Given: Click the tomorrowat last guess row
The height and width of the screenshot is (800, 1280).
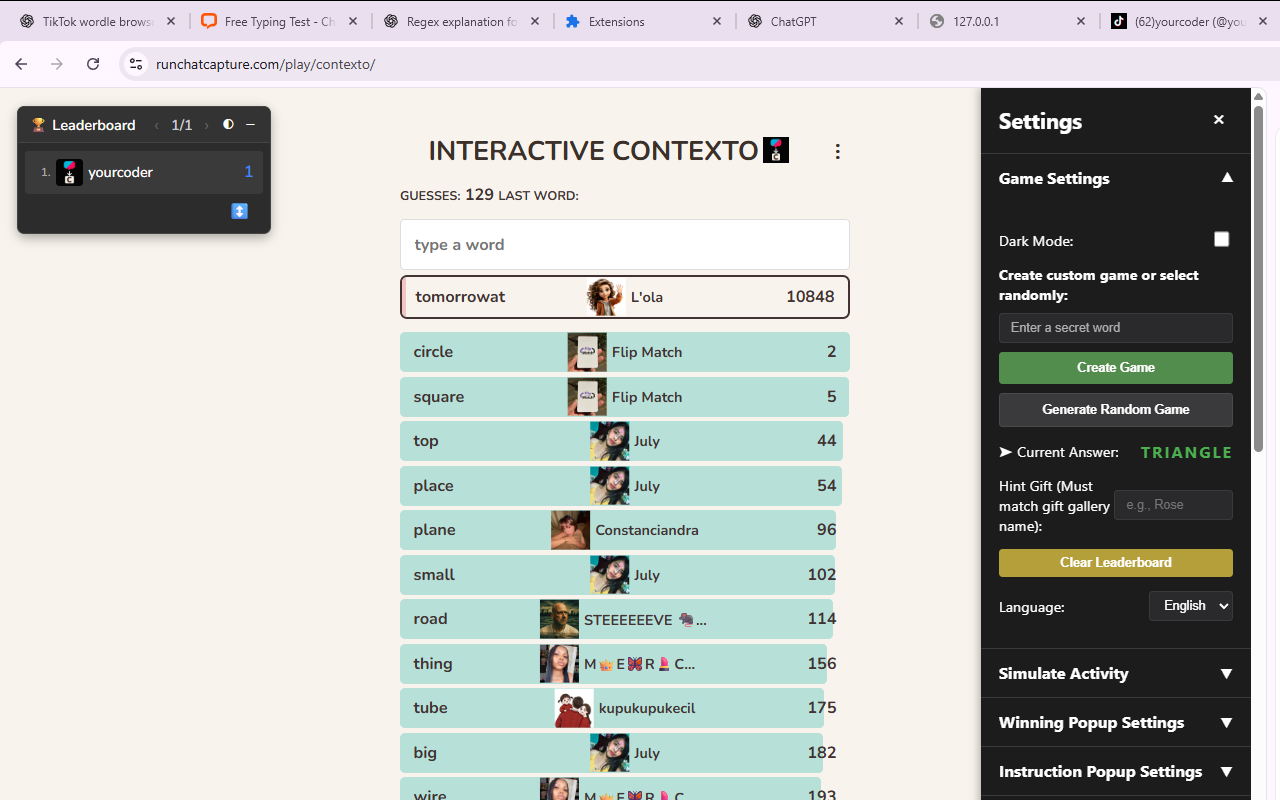Looking at the screenshot, I should tap(625, 297).
